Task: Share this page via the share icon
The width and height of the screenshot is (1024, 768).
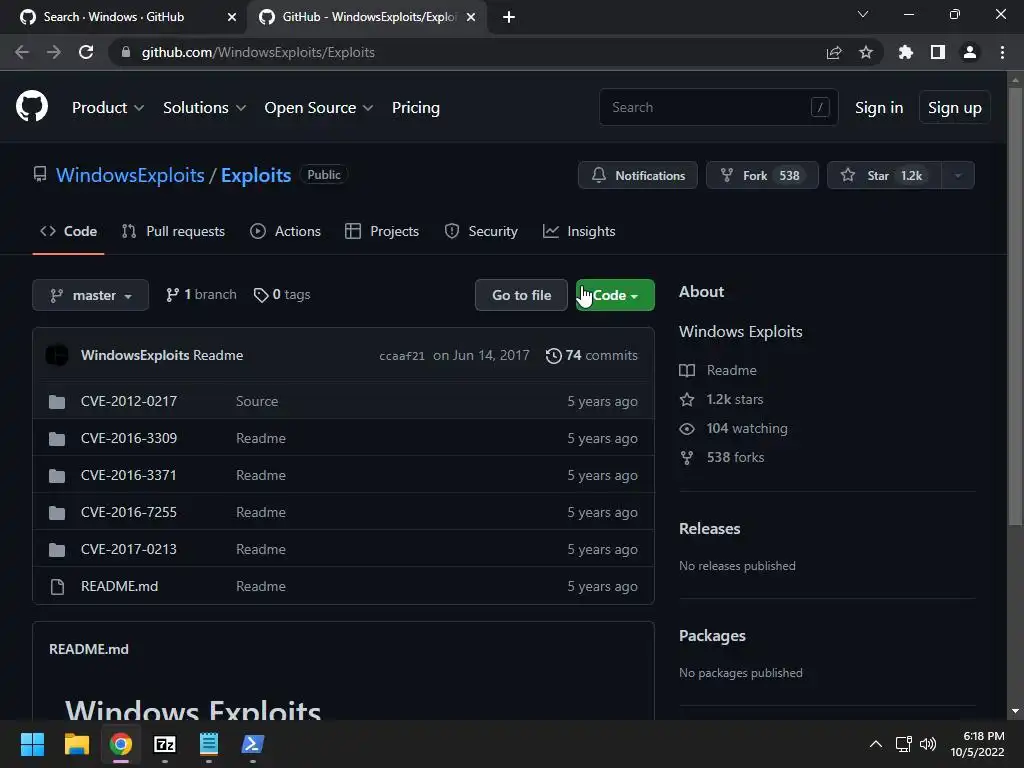Action: tap(834, 52)
